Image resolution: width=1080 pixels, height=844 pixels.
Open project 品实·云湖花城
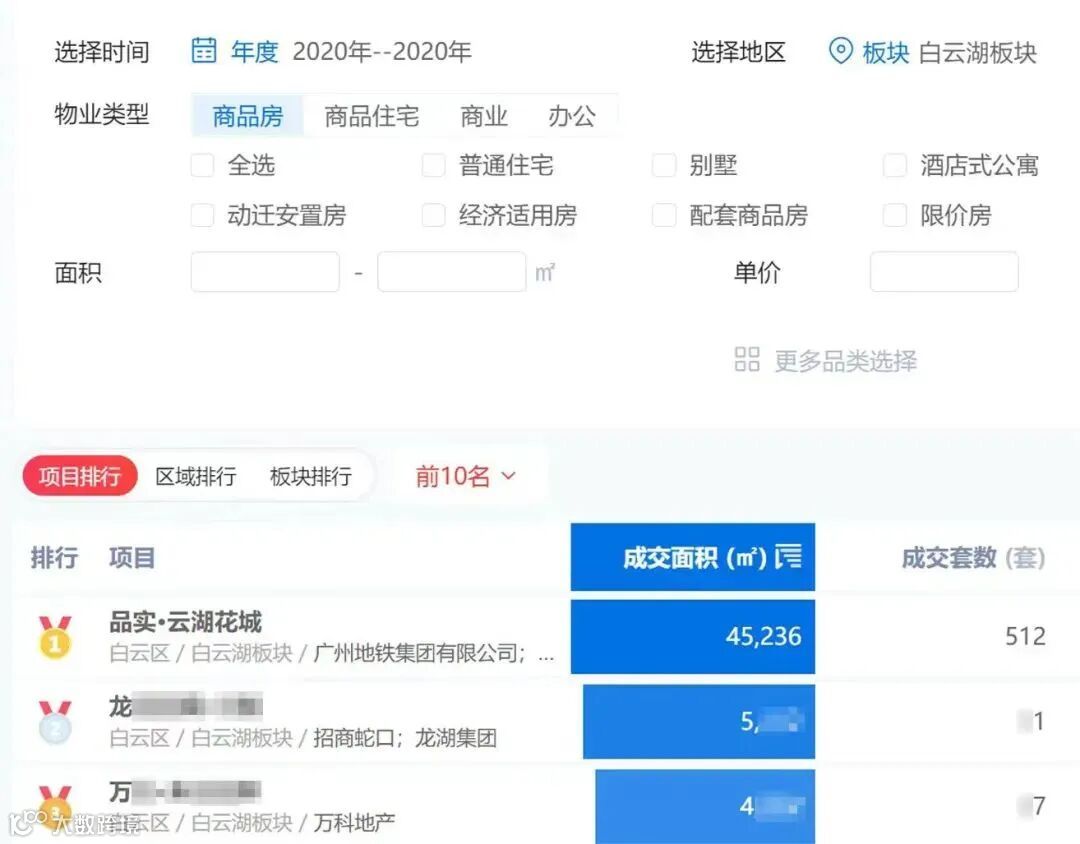185,621
